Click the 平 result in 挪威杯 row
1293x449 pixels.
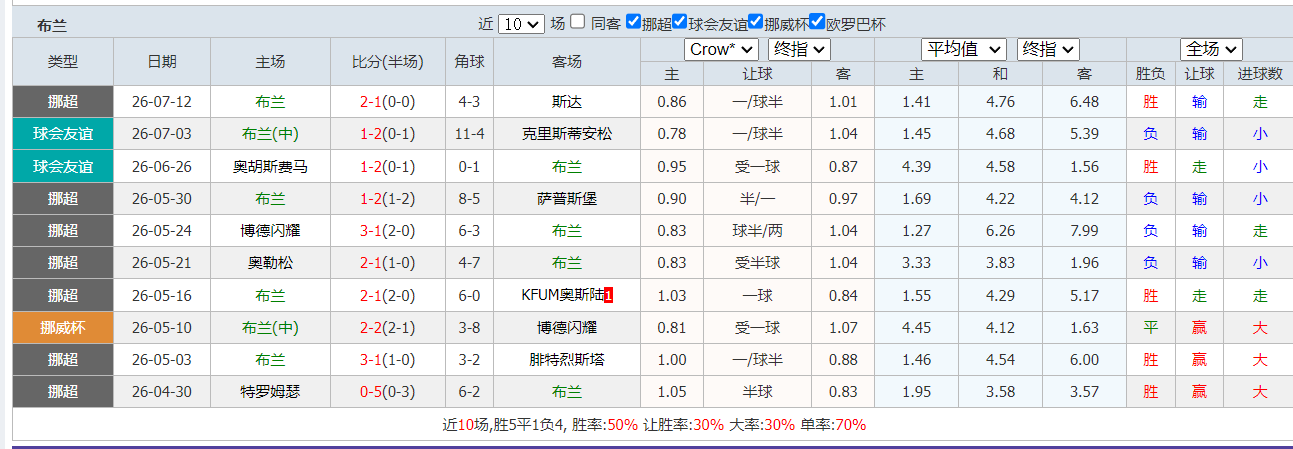pyautogui.click(x=1151, y=328)
